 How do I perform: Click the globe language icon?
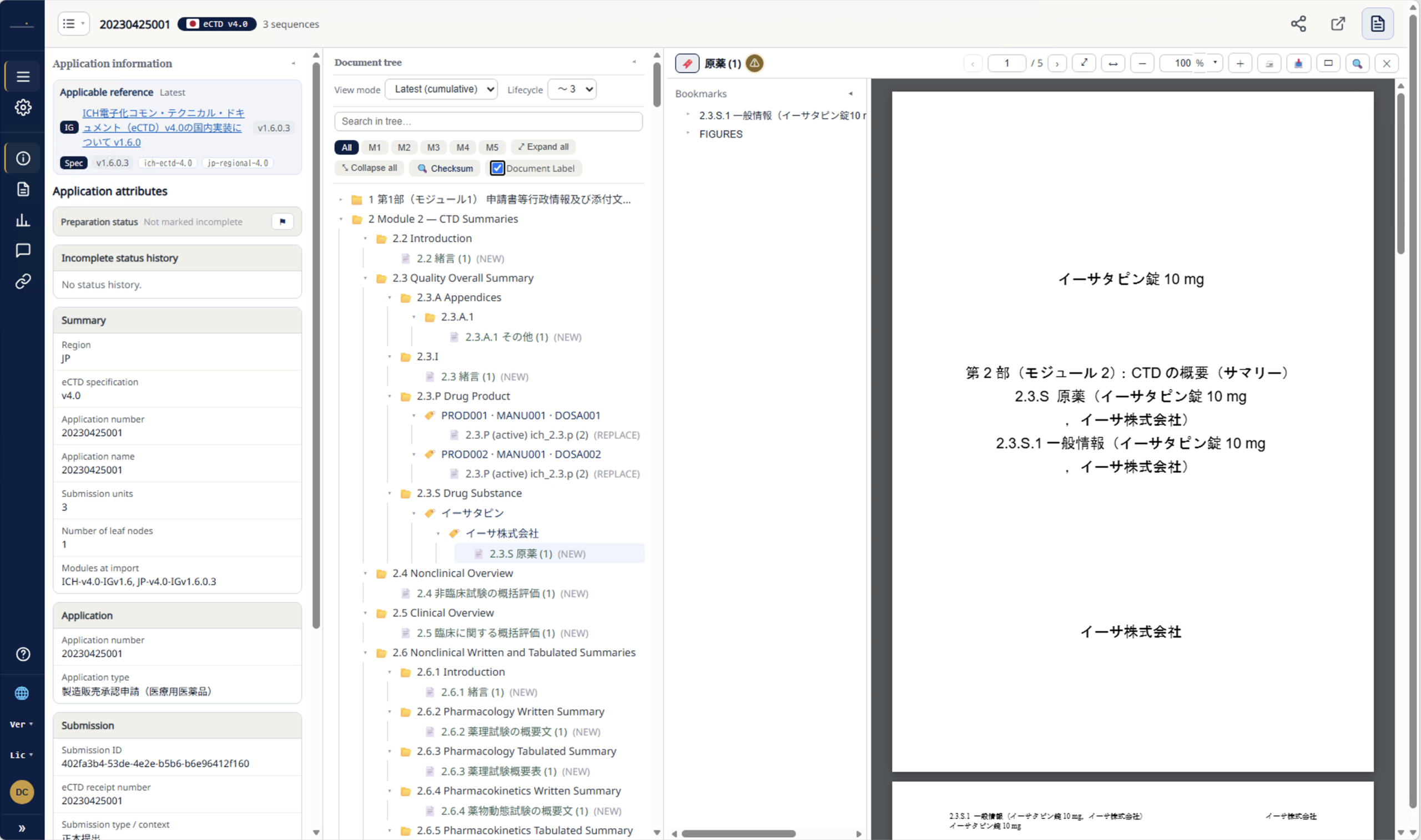tap(22, 693)
